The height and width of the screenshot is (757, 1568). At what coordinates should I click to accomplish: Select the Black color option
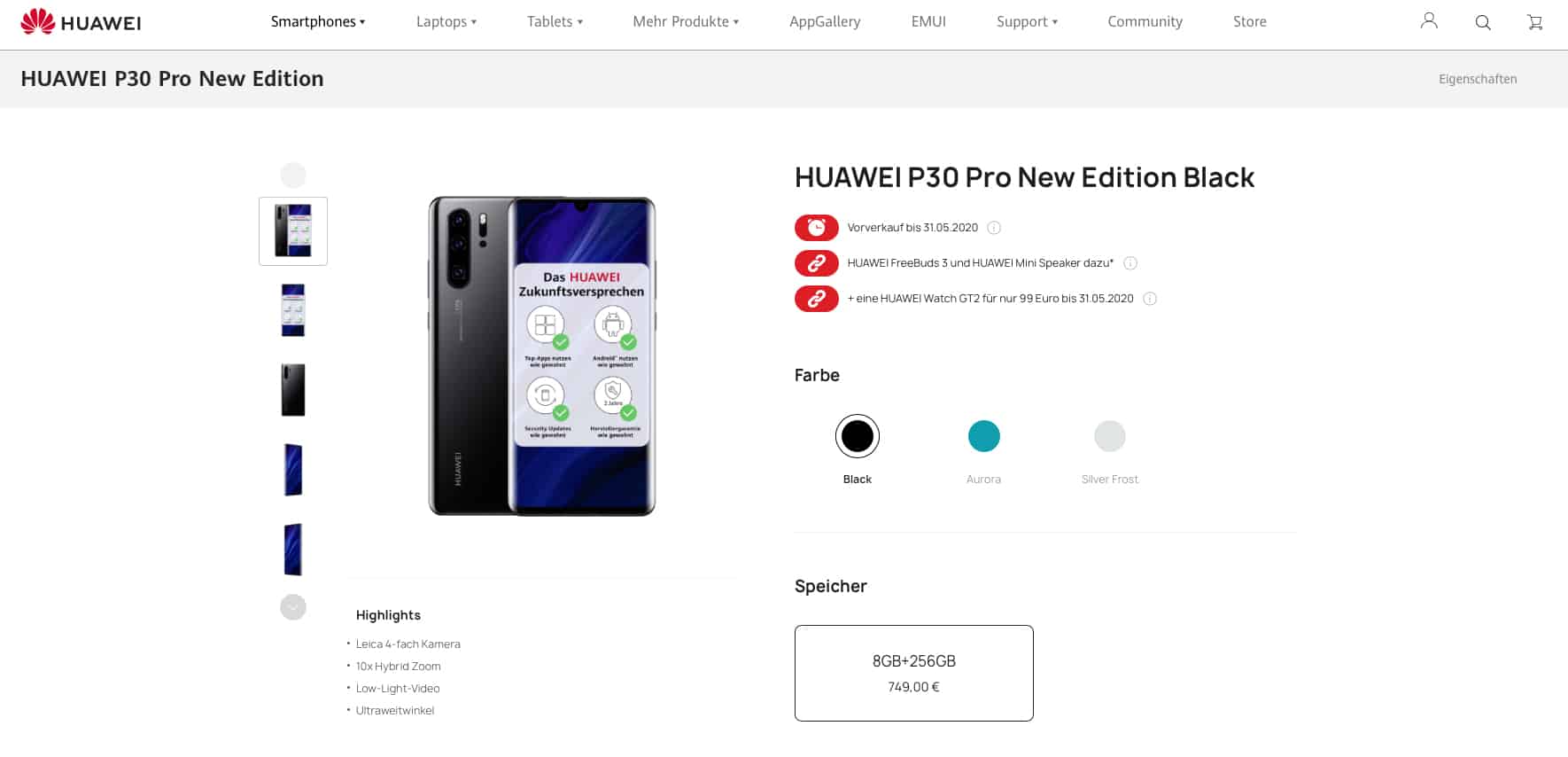pos(857,436)
